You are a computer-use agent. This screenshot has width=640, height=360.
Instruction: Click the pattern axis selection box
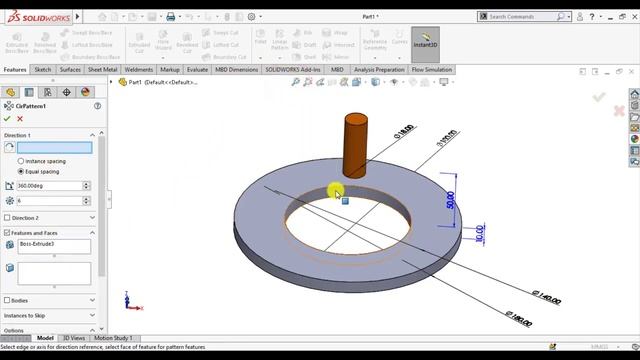coord(55,147)
